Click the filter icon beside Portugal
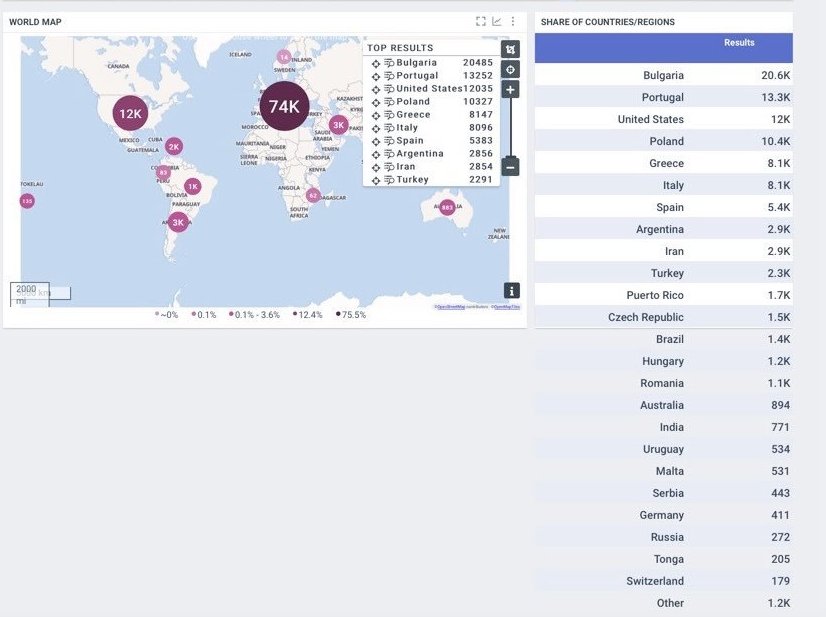Viewport: 826px width, 617px height. 389,76
